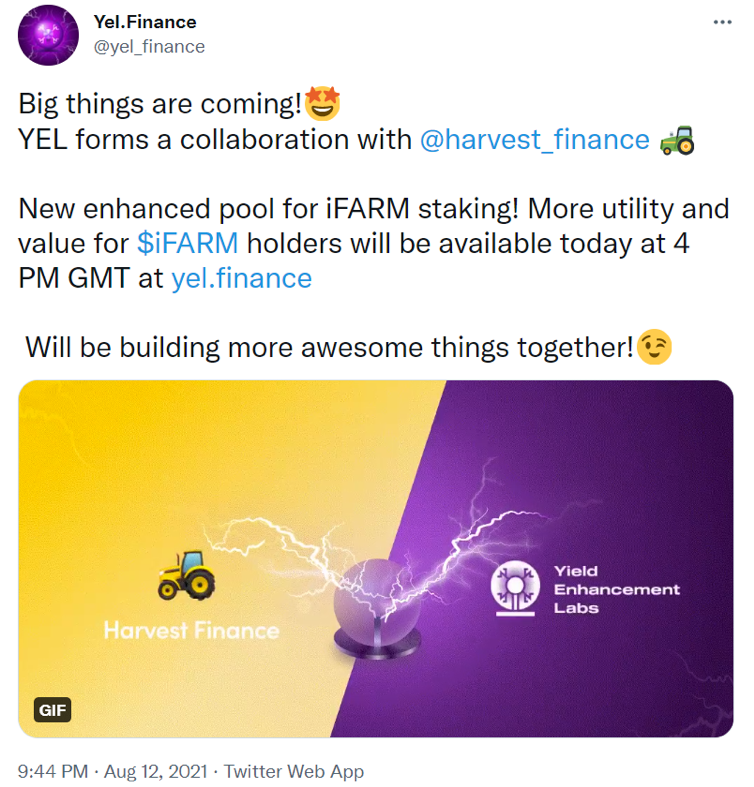Viewport: 754px width, 787px height.
Task: Click the $iFARM cashtag
Action: click(188, 243)
